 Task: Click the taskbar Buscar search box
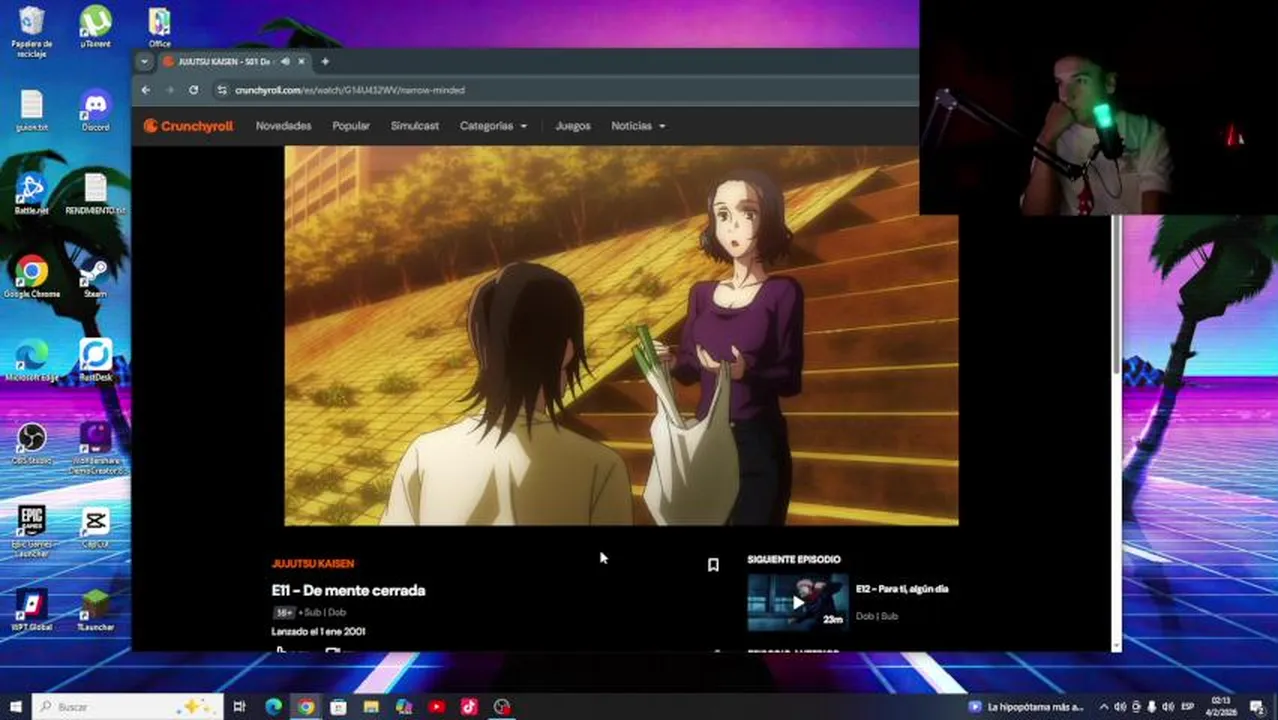127,707
